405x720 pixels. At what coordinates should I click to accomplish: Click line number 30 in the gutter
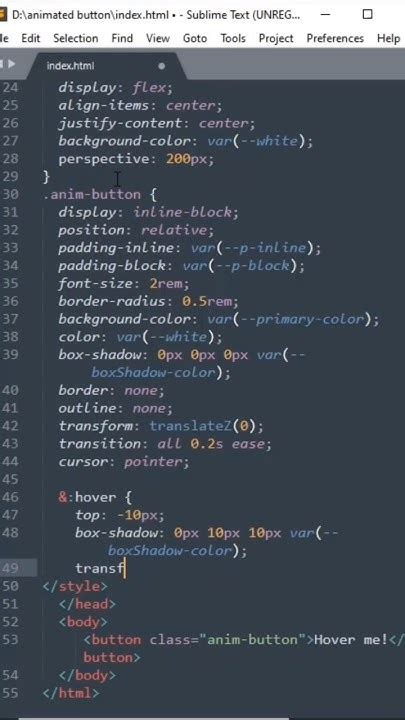click(10, 194)
